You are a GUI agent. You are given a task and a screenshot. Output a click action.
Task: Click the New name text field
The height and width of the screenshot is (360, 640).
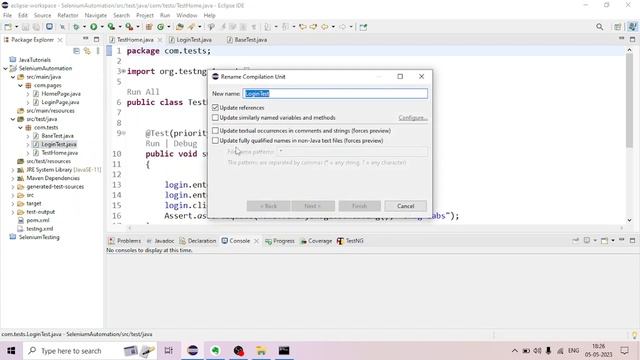335,93
